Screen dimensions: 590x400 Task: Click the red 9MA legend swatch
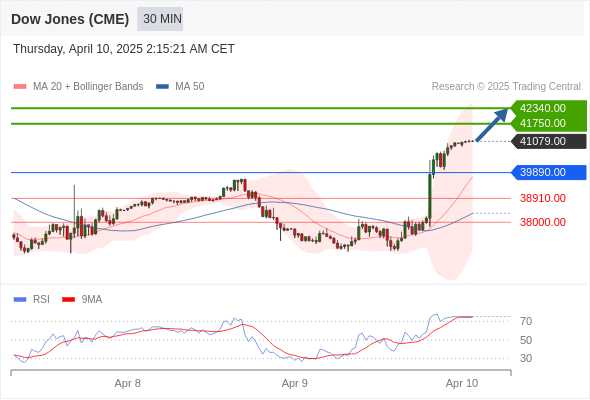click(68, 300)
